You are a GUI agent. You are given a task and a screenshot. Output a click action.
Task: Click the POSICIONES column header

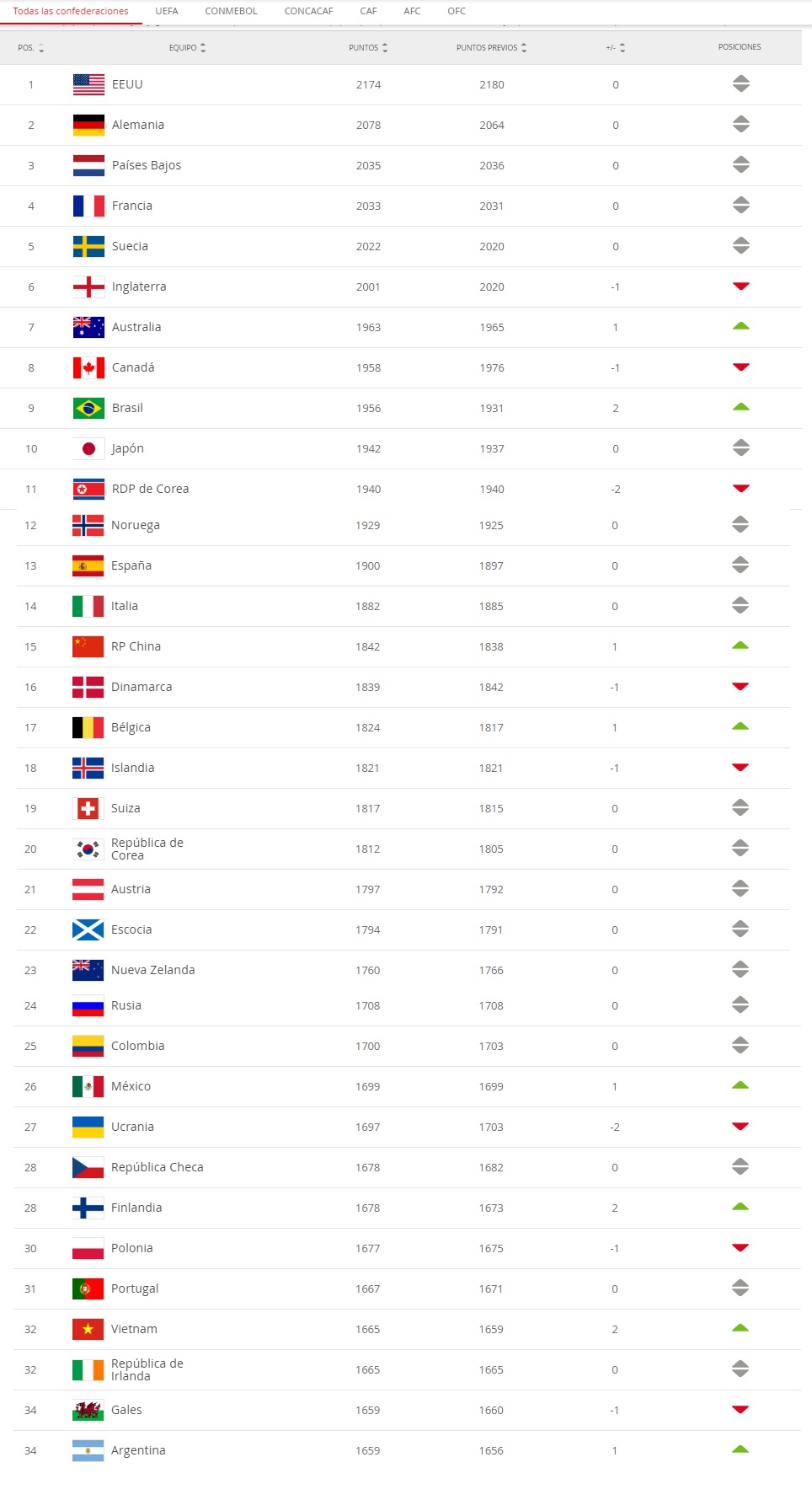tap(739, 47)
